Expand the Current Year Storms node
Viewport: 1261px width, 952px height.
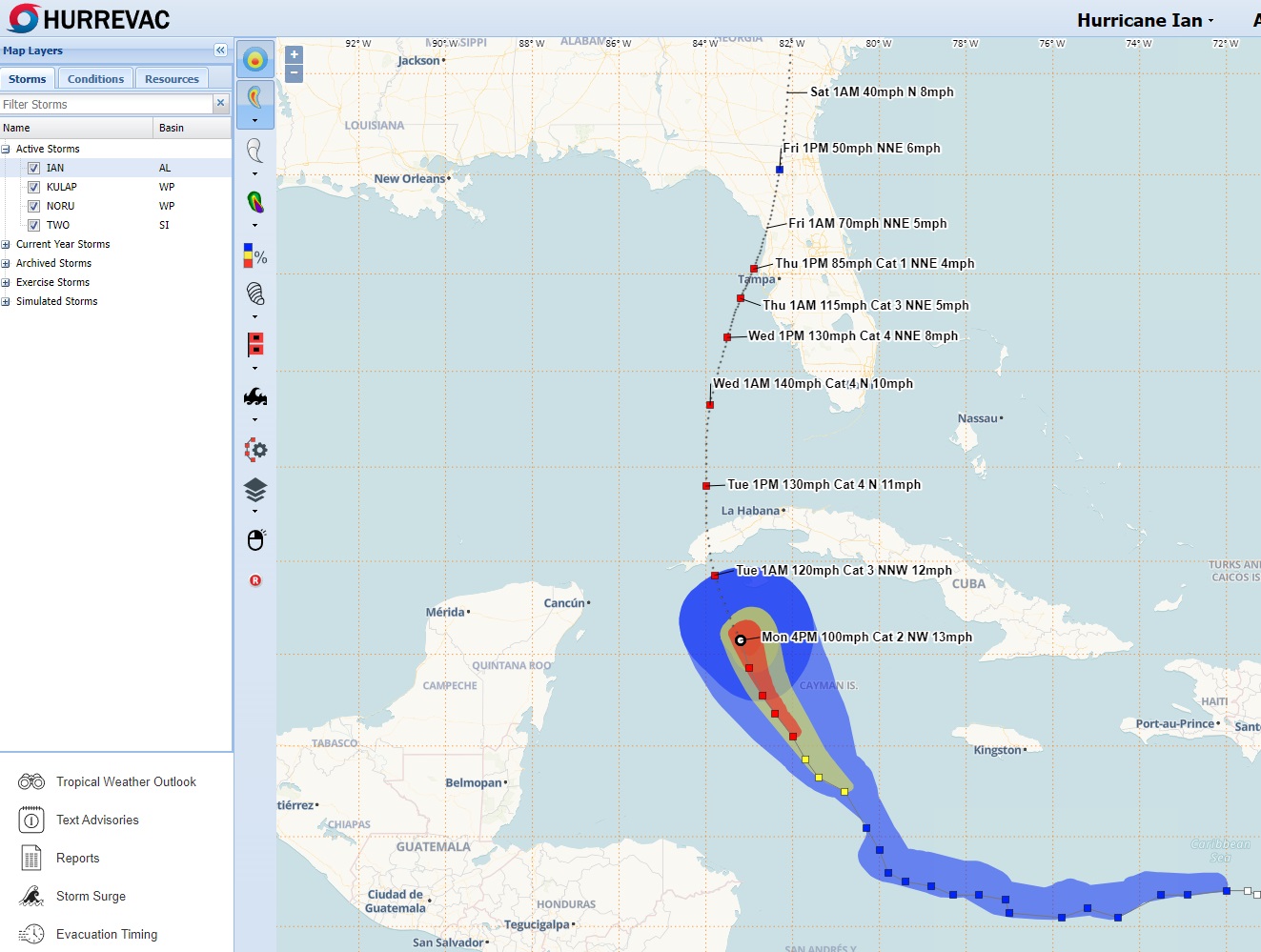click(x=6, y=244)
